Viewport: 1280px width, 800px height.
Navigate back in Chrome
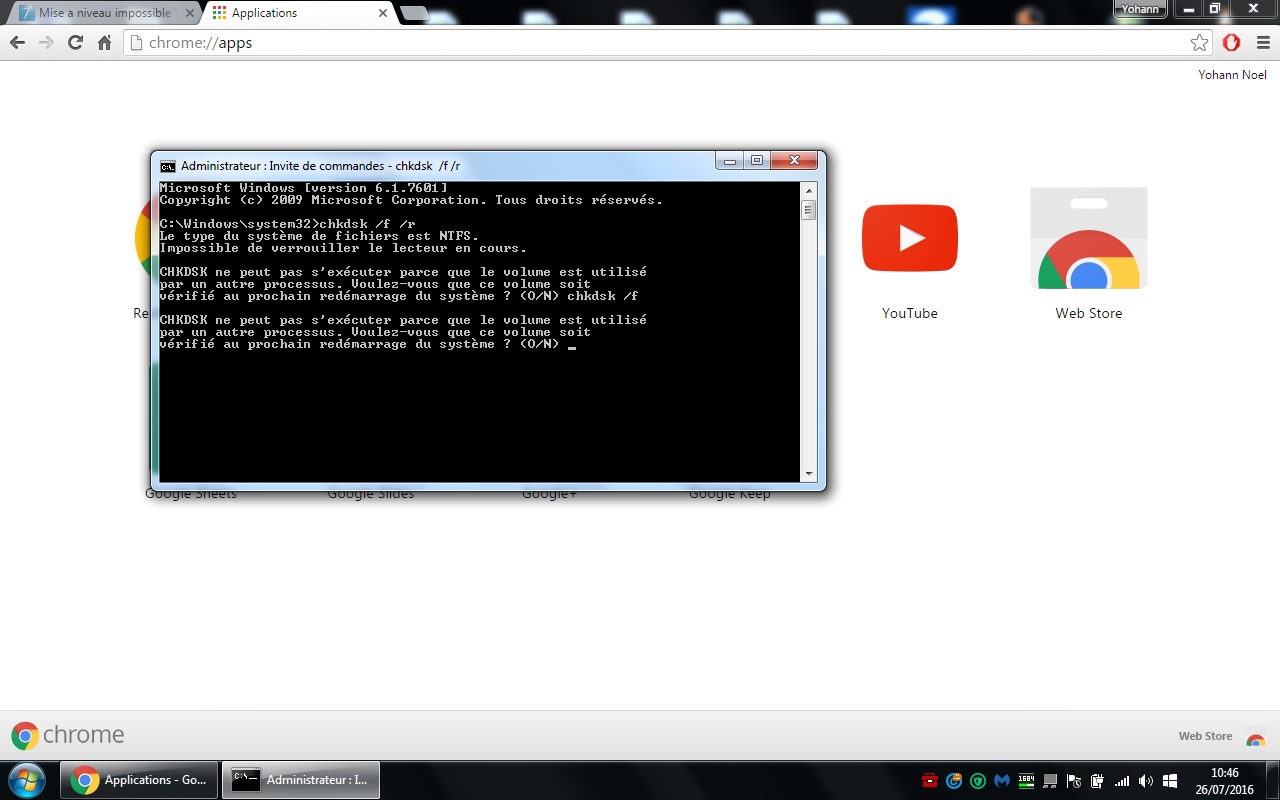tap(17, 42)
